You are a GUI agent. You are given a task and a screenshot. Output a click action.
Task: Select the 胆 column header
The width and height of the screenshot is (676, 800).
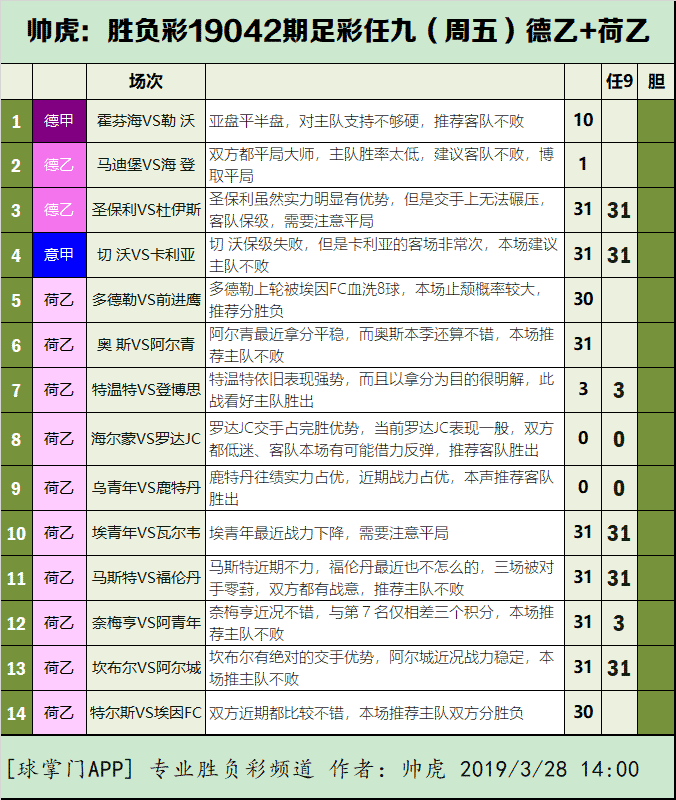656,82
